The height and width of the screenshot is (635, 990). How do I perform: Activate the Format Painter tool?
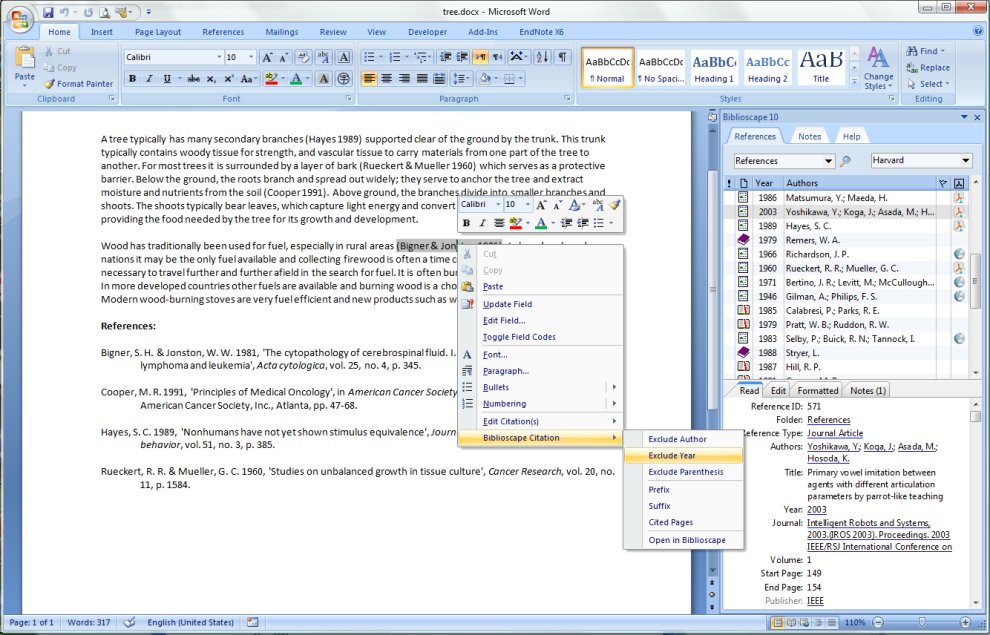78,83
